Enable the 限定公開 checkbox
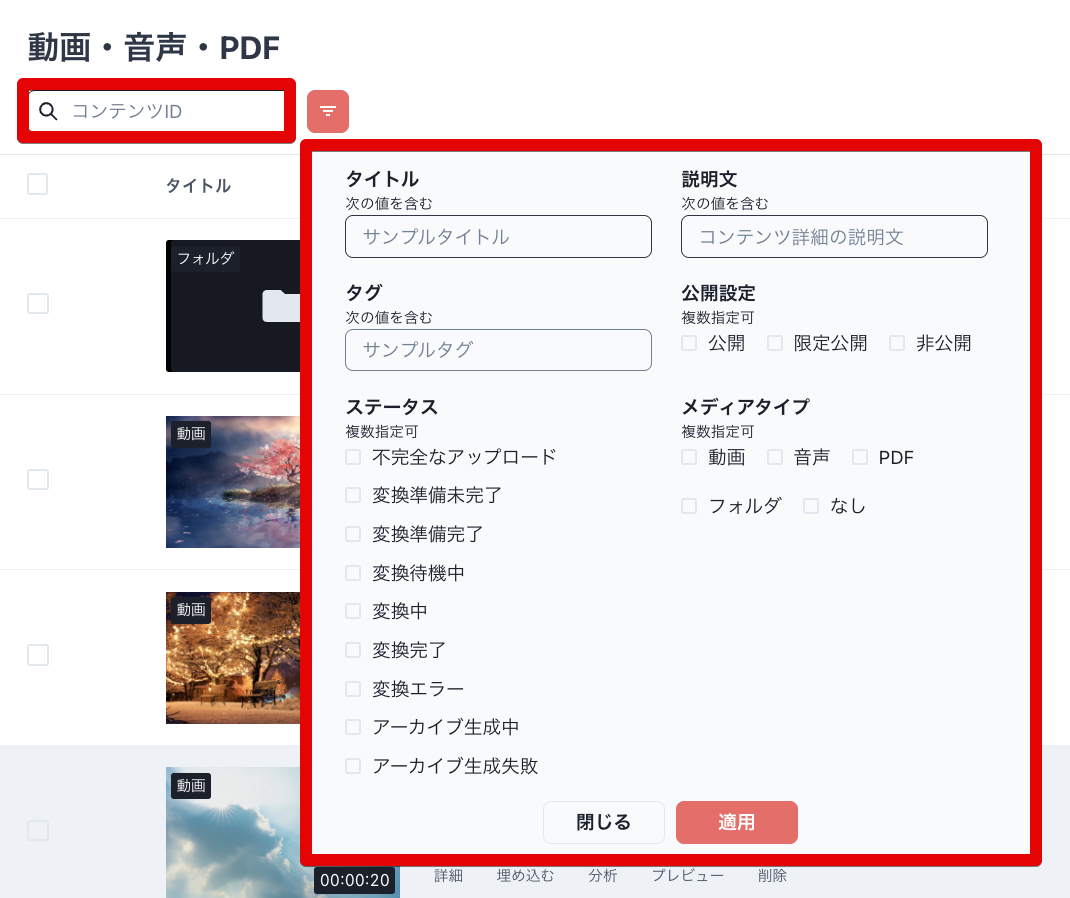The image size is (1070, 898). pyautogui.click(x=775, y=343)
